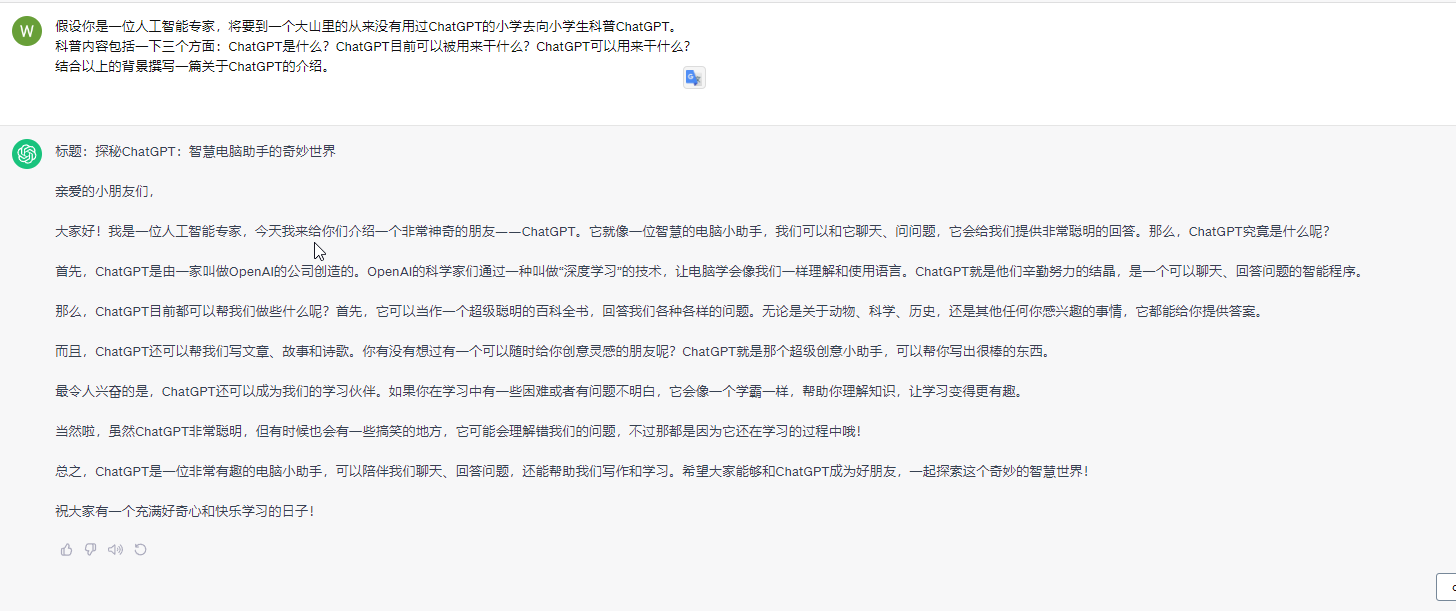Click the greeting line 亲爱的小朋友们
Viewport: 1456px width, 611px height.
[x=105, y=191]
